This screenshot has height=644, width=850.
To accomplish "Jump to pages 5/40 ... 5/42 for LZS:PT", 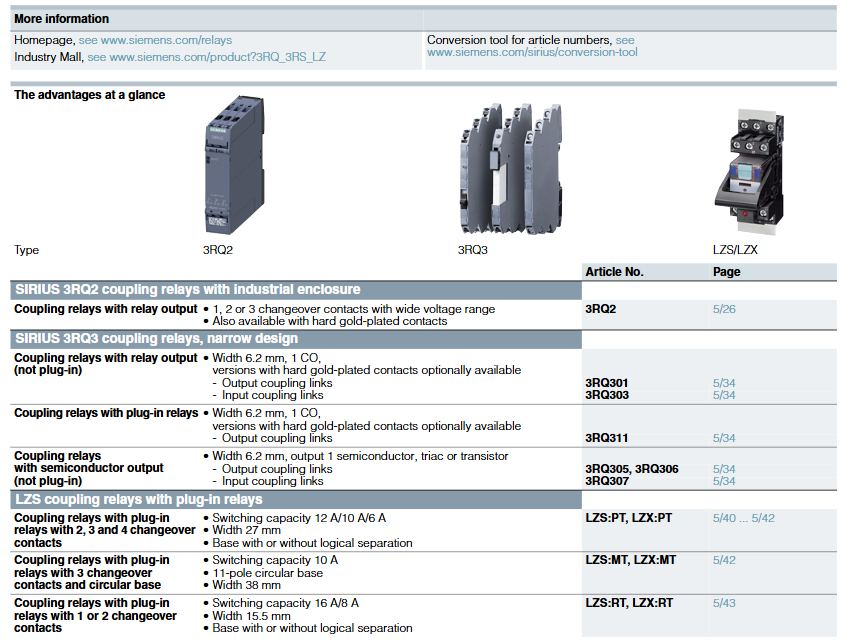I will click(743, 518).
